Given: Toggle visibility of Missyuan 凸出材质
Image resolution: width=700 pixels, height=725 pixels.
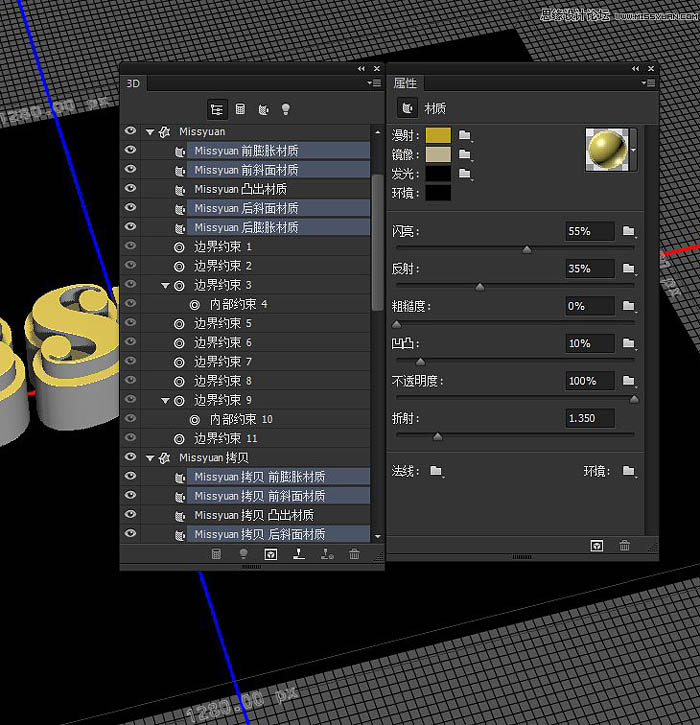Looking at the screenshot, I should [130, 188].
